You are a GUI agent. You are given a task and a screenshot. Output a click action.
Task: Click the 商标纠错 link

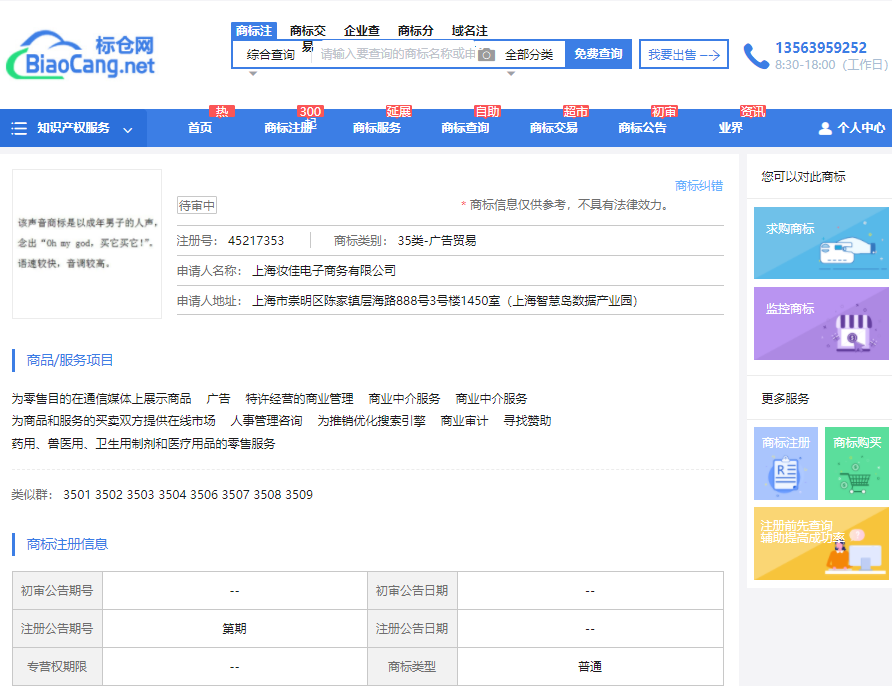(699, 186)
